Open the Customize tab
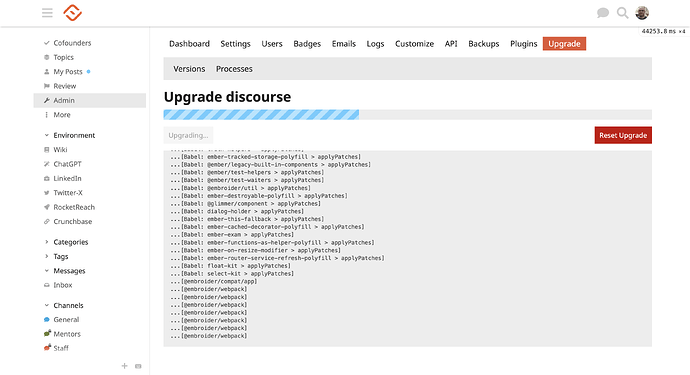Viewport: 690px width, 375px height. [415, 44]
